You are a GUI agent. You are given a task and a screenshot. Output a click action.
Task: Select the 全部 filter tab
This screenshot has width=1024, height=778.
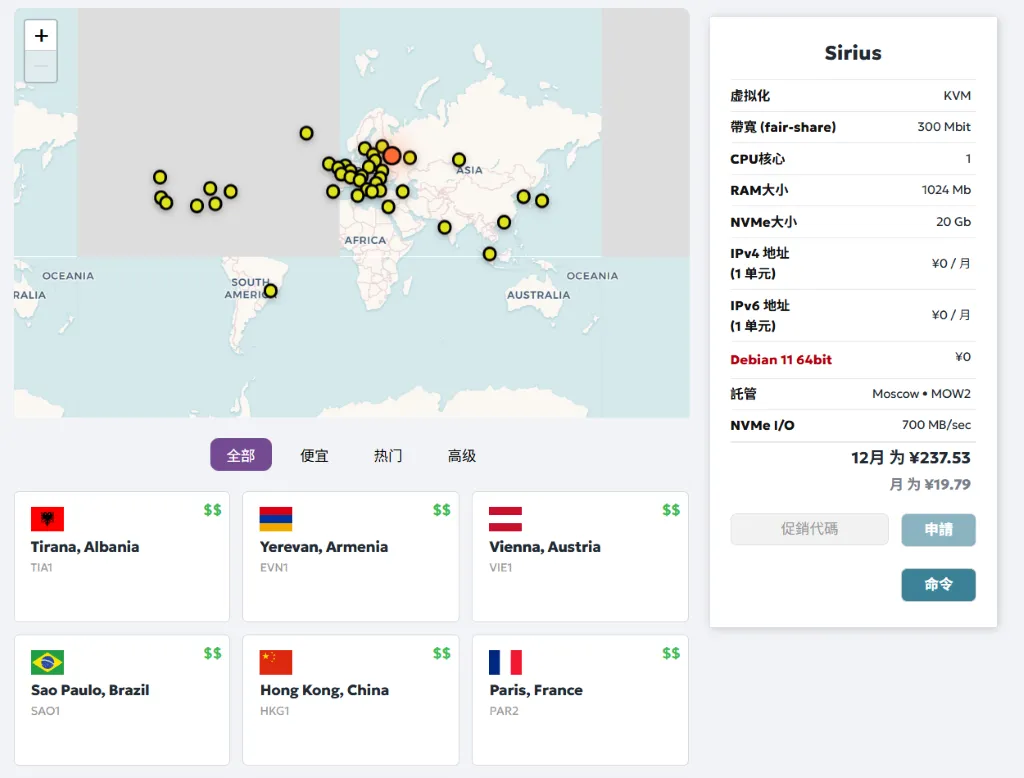(x=241, y=455)
